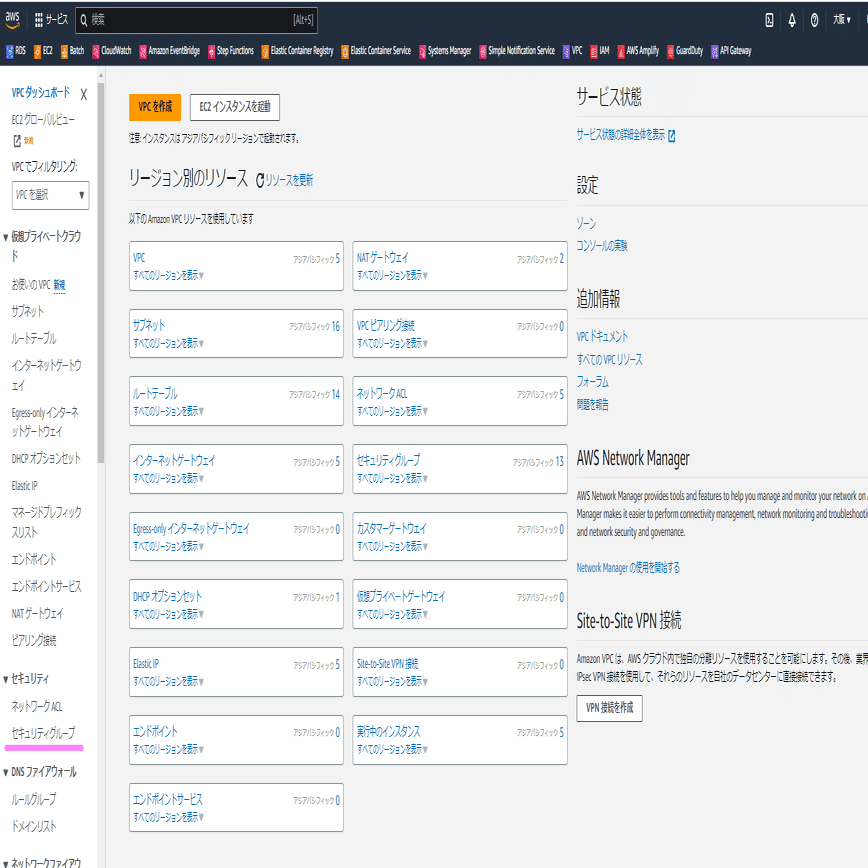The width and height of the screenshot is (868, 868).
Task: Expand すべてのリージョンを表示 under Elastic IP card
Action: (168, 681)
